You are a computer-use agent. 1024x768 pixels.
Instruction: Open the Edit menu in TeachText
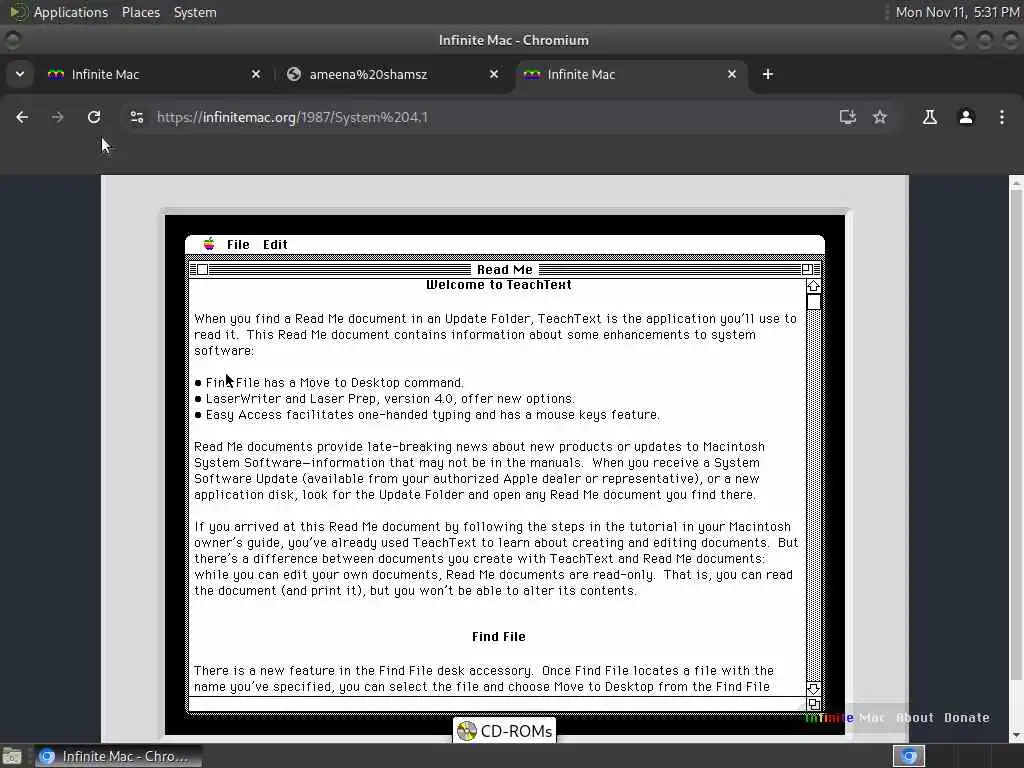tap(275, 244)
